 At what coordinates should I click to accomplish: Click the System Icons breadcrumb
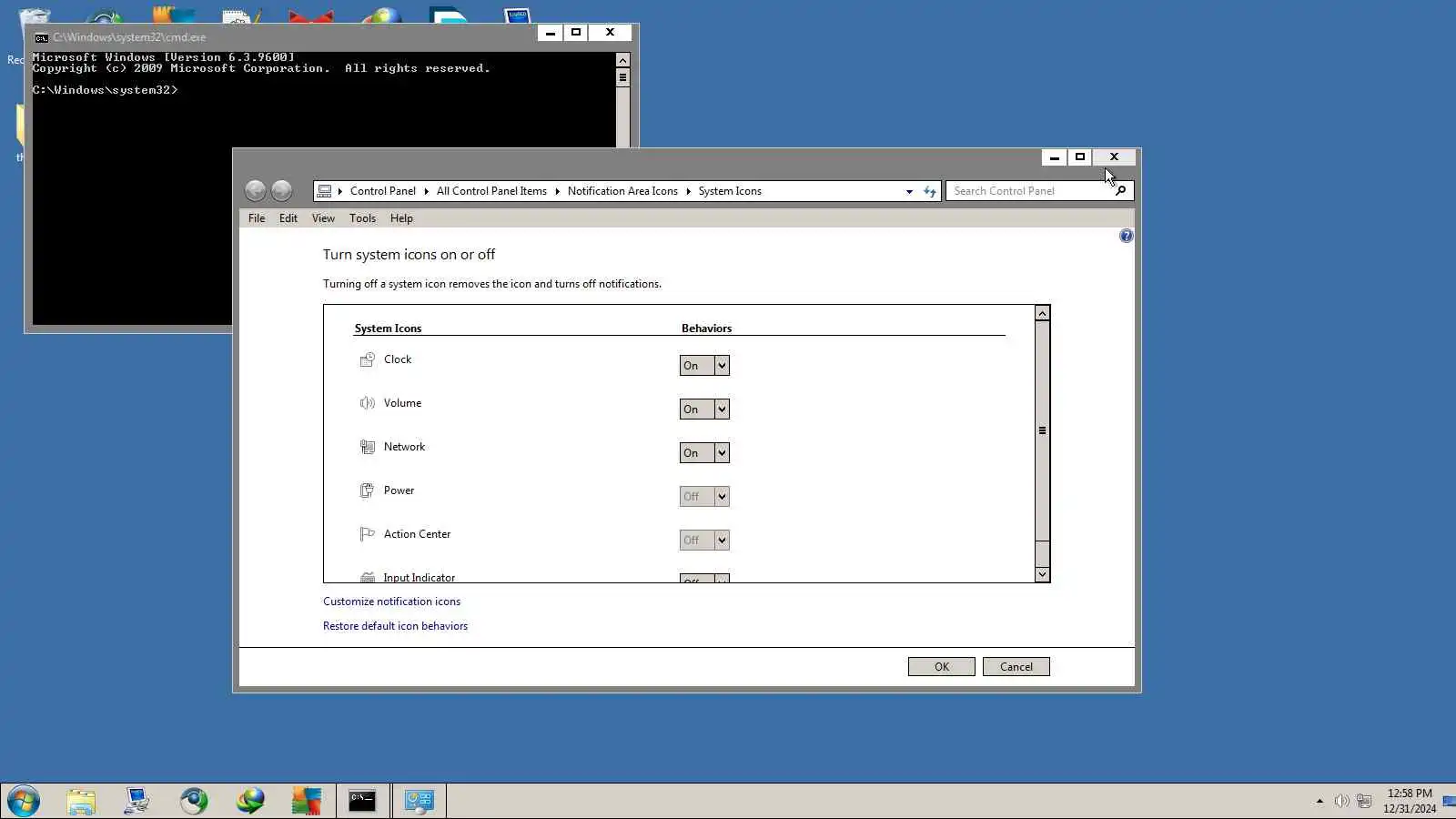coord(730,191)
